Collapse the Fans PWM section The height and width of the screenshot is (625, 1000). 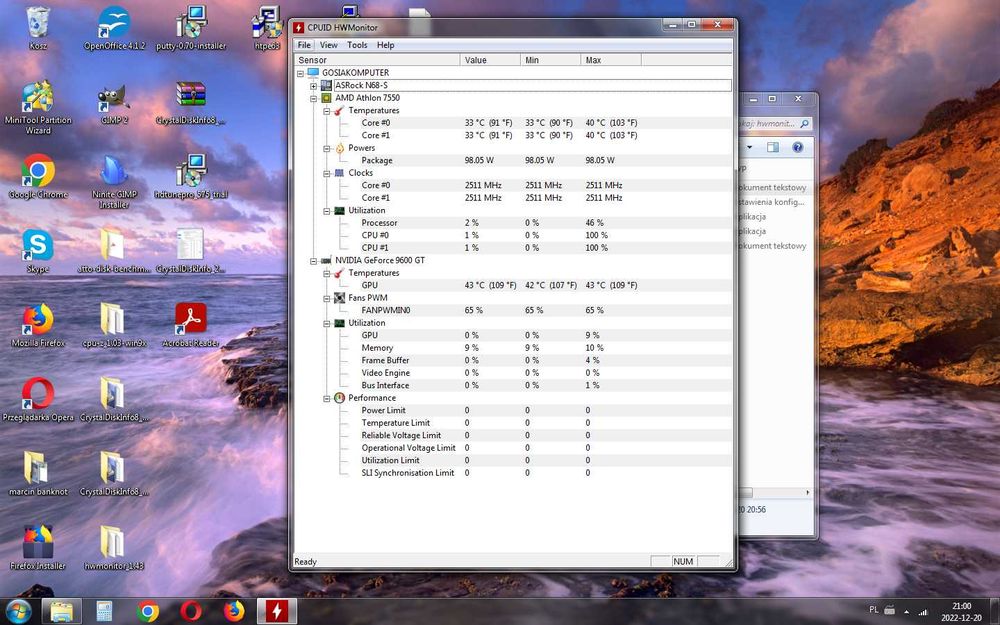[327, 298]
